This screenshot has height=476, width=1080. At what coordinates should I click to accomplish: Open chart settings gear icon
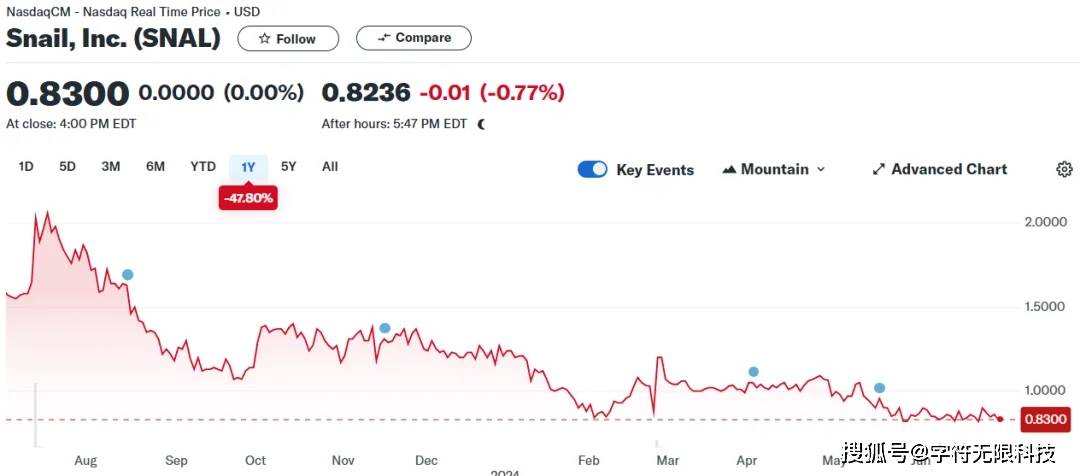(x=1064, y=169)
